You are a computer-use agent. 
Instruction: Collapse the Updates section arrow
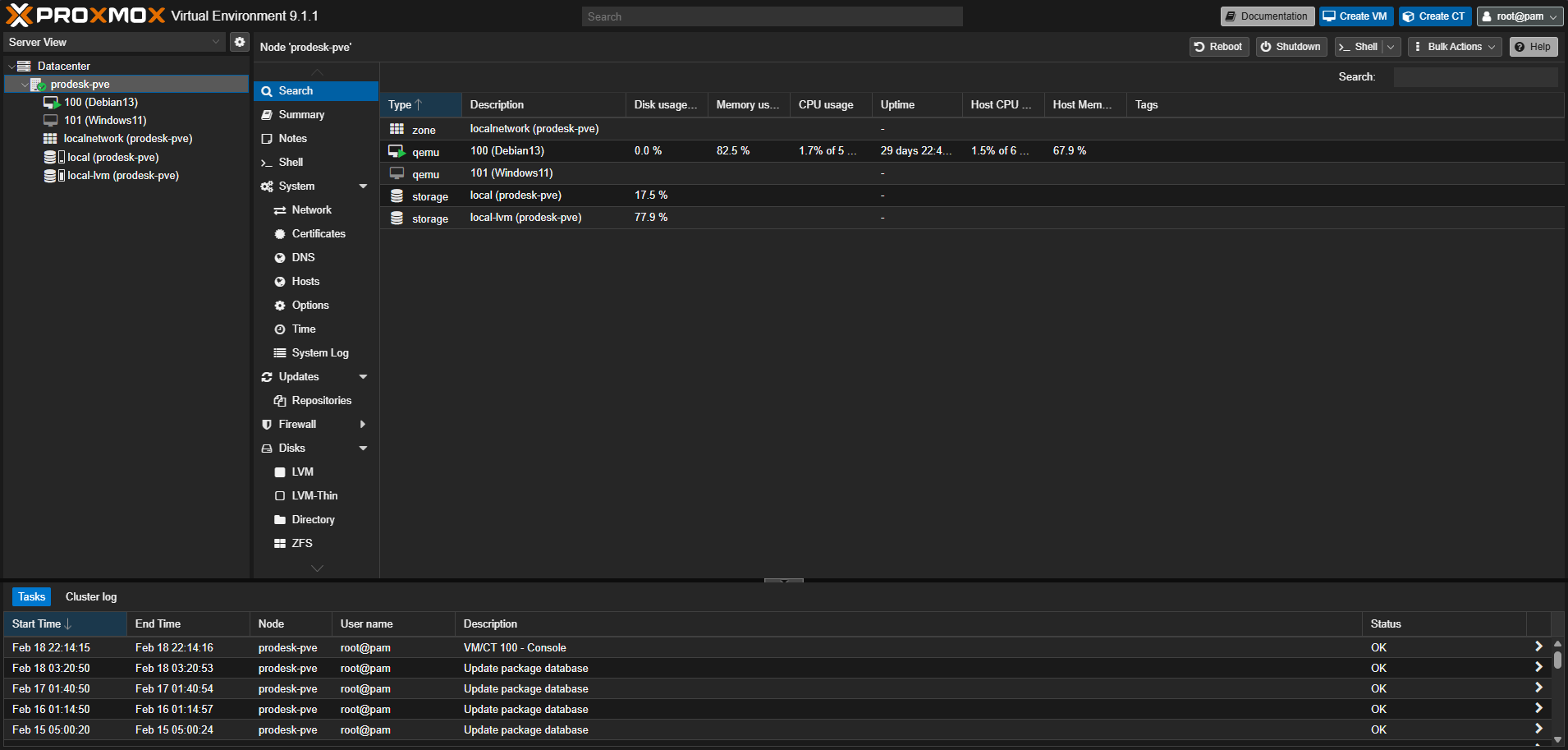tap(363, 377)
